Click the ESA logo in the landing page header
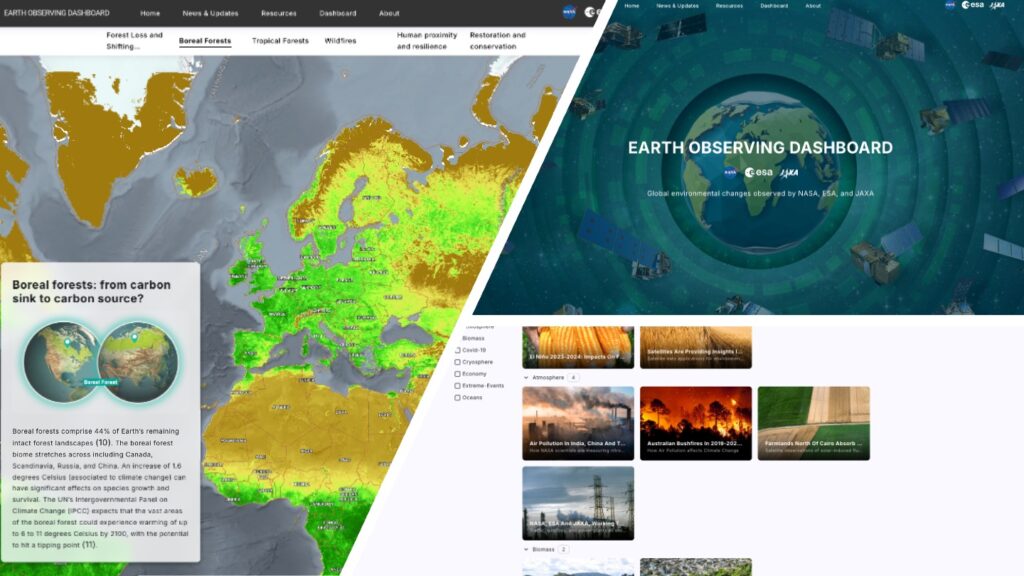This screenshot has width=1024, height=576. [972, 5]
